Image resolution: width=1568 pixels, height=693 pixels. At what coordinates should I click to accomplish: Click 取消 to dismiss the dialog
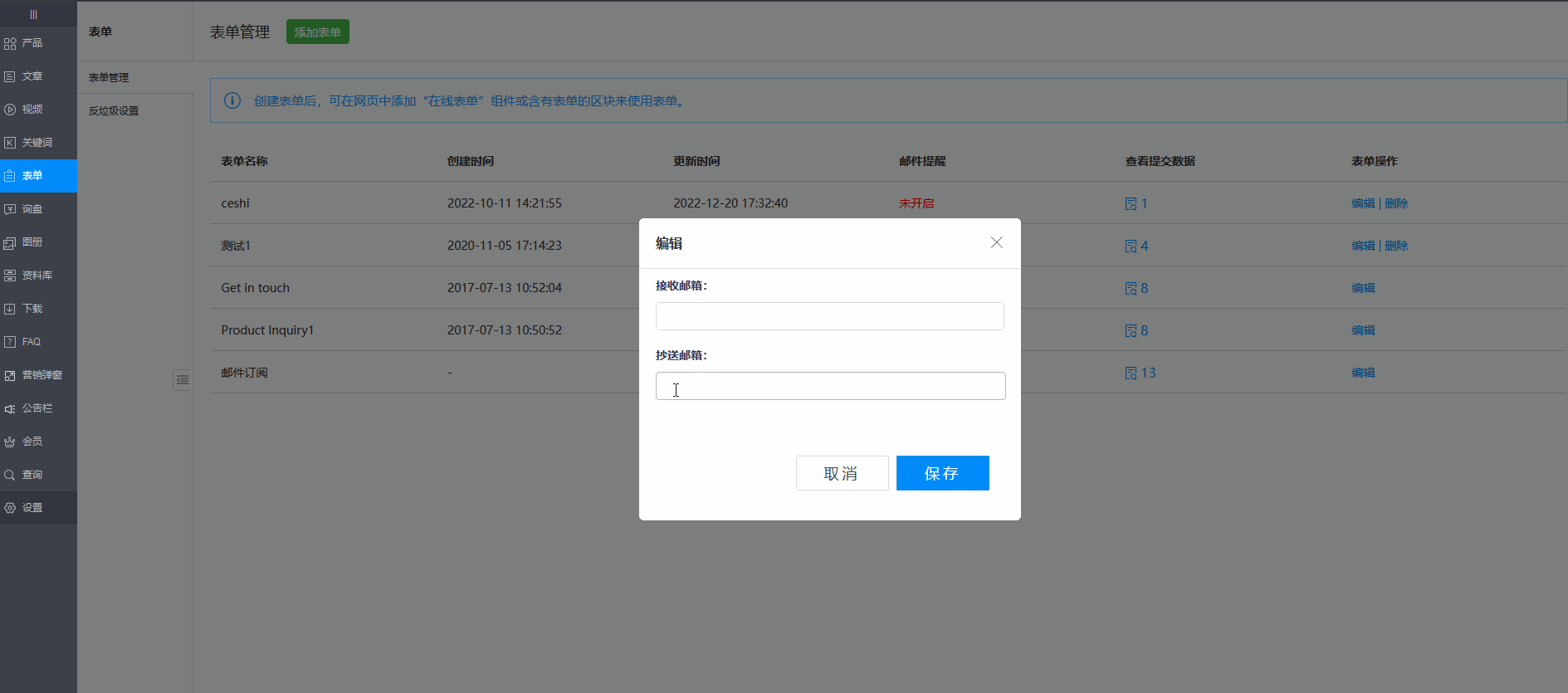pyautogui.click(x=842, y=473)
